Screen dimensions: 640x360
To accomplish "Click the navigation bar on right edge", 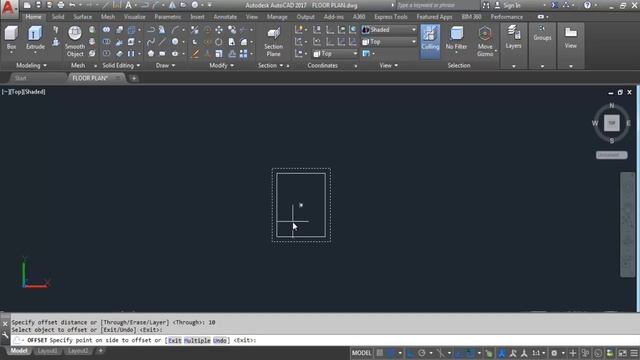I will coord(627,224).
